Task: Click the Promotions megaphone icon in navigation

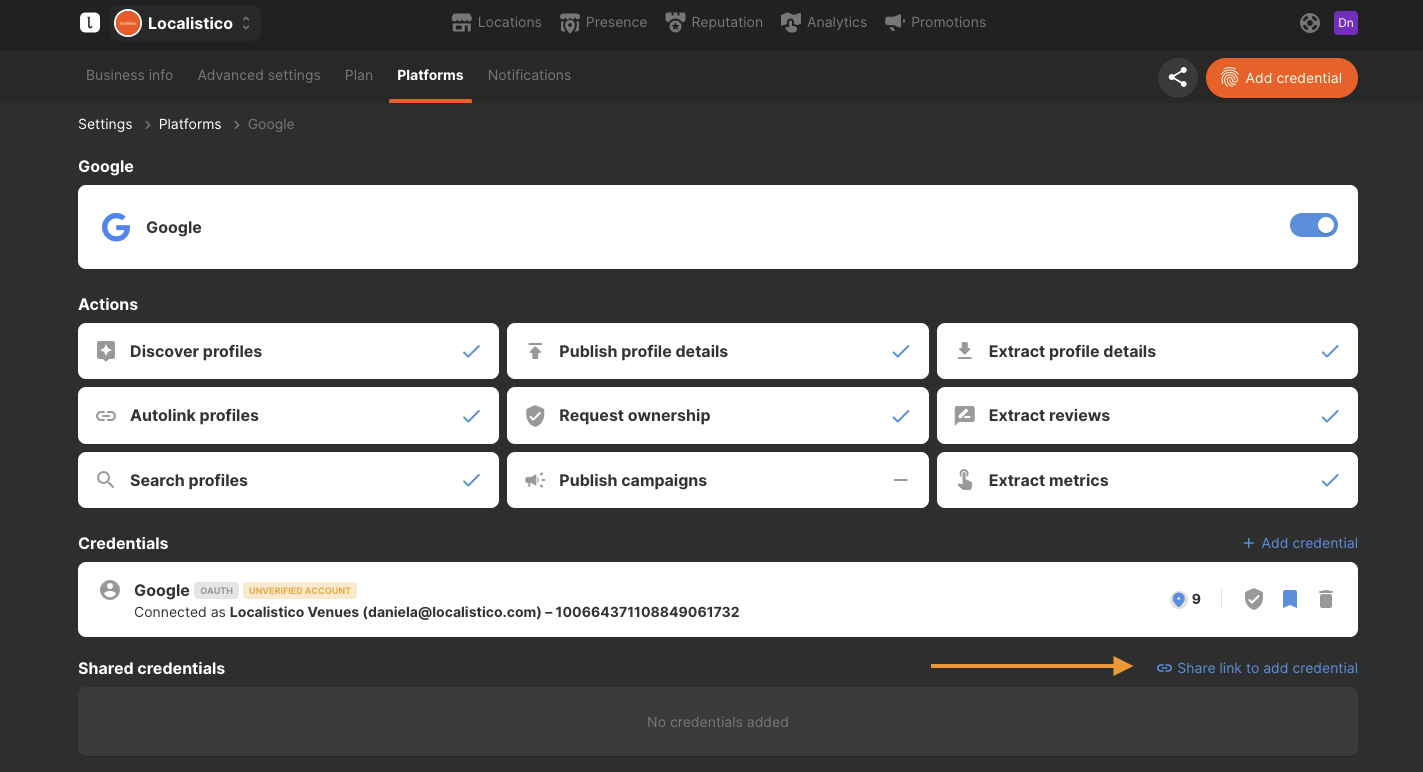Action: point(895,22)
